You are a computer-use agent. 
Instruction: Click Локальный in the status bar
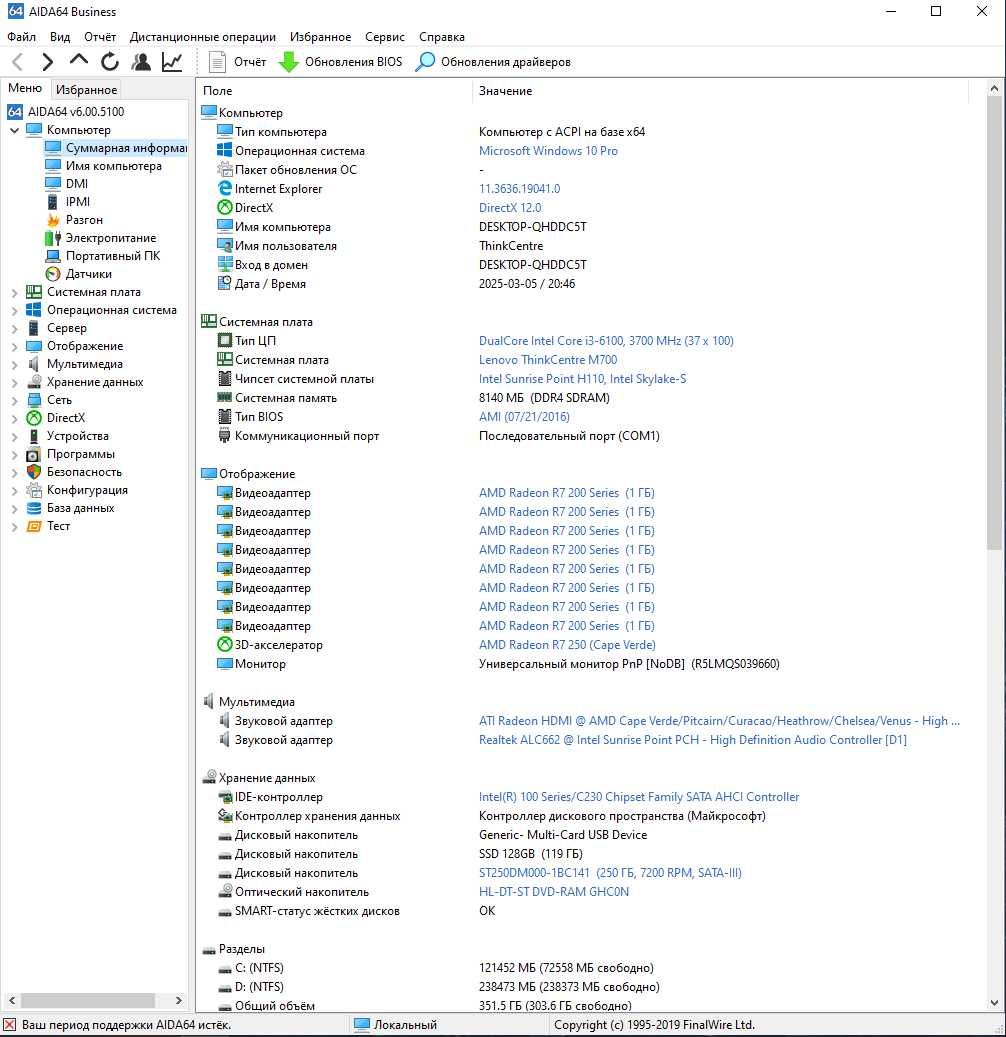(396, 1025)
